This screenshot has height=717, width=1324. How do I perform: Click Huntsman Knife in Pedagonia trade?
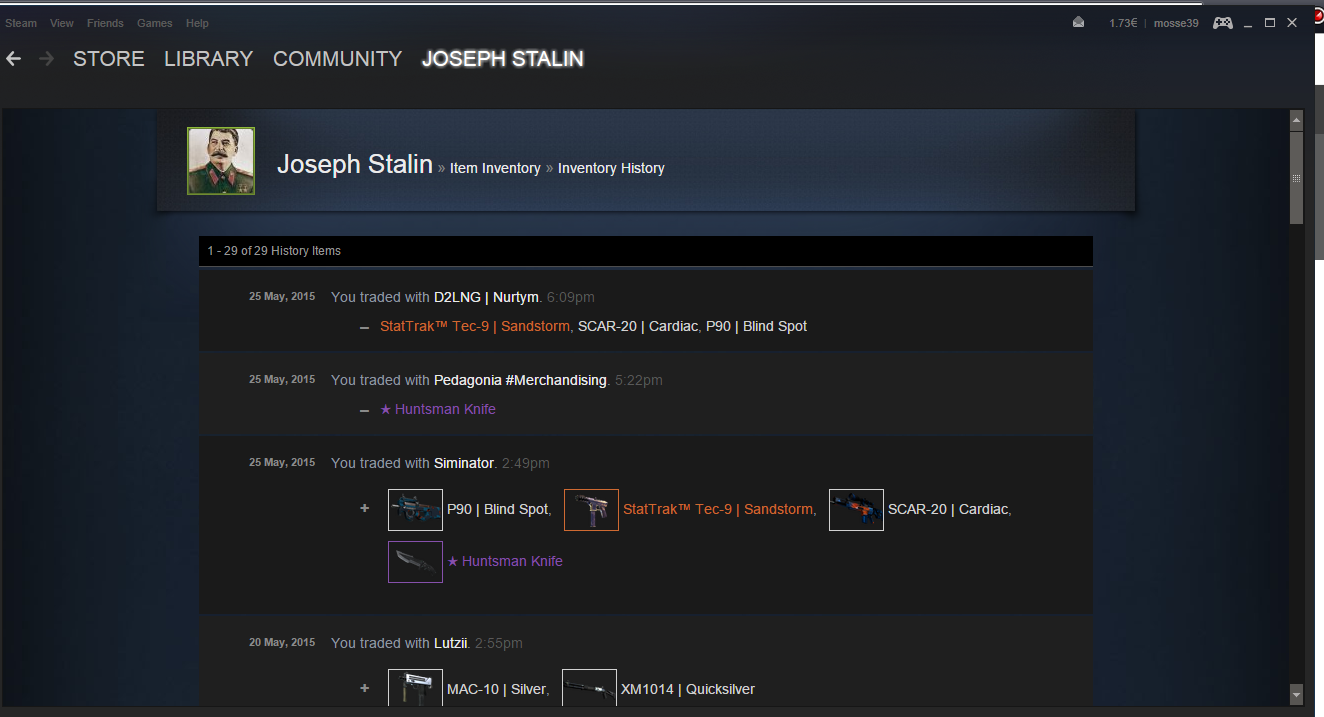point(438,409)
